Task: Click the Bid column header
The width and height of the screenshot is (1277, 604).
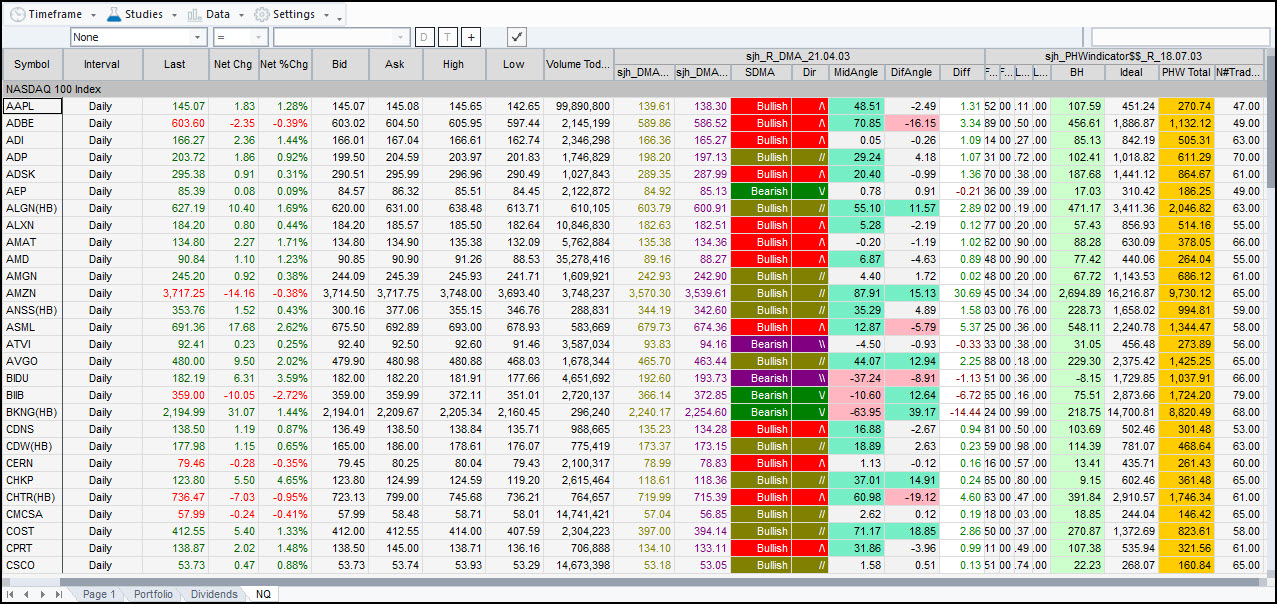Action: 340,64
